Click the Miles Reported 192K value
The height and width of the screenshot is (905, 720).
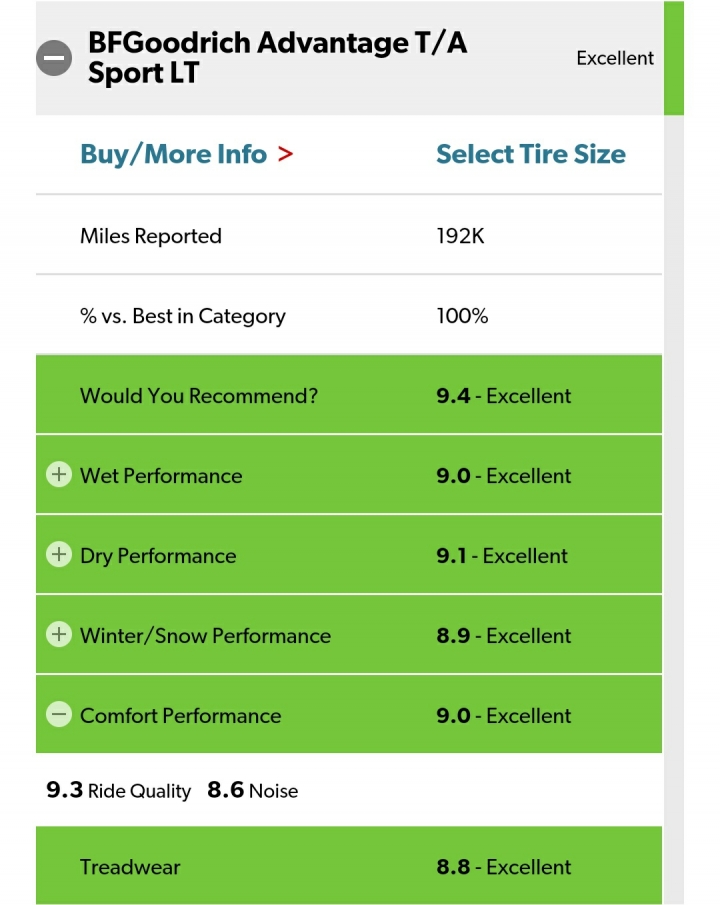tap(460, 236)
